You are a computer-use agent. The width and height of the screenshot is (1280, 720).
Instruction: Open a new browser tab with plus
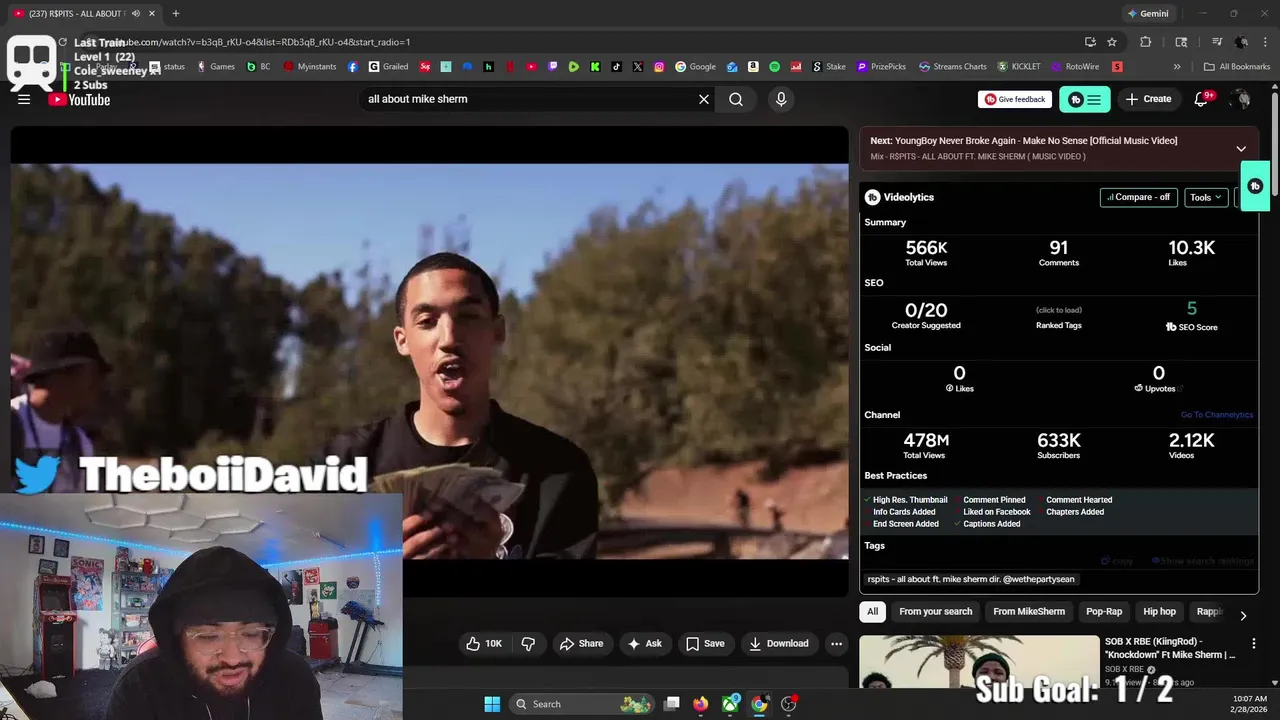(x=176, y=14)
